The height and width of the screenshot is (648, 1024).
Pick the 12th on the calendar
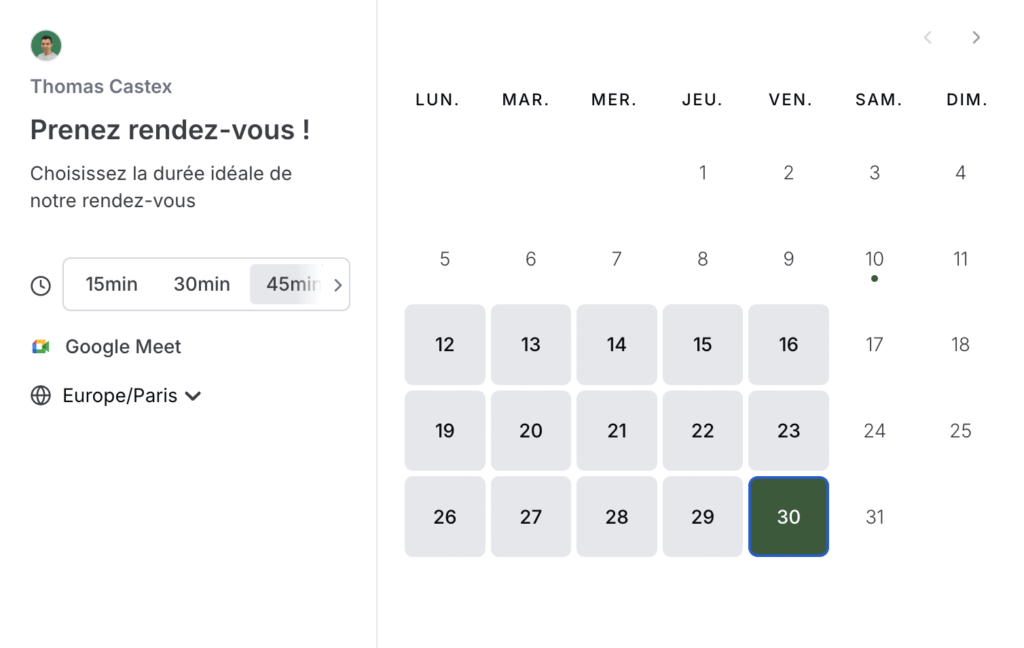445,344
